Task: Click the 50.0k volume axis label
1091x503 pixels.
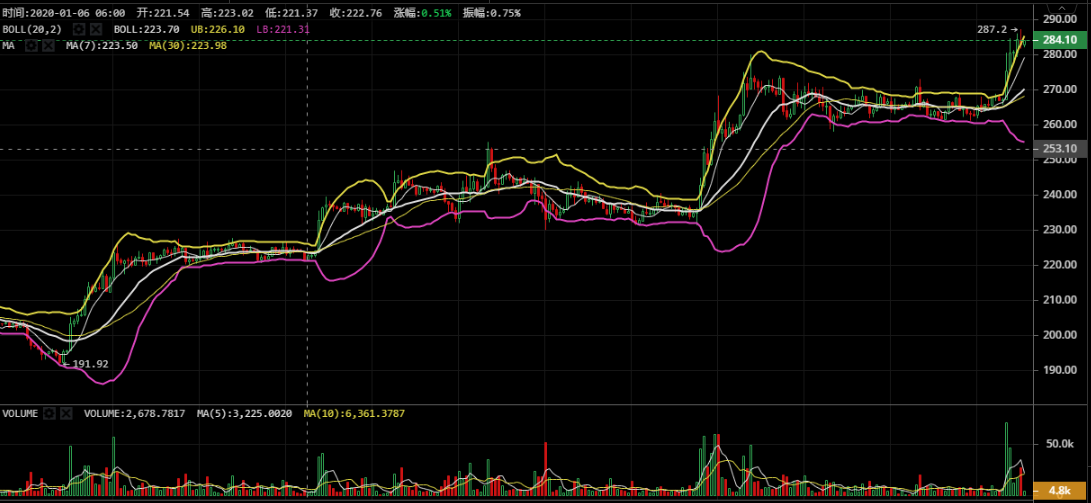Action: (x=1061, y=444)
